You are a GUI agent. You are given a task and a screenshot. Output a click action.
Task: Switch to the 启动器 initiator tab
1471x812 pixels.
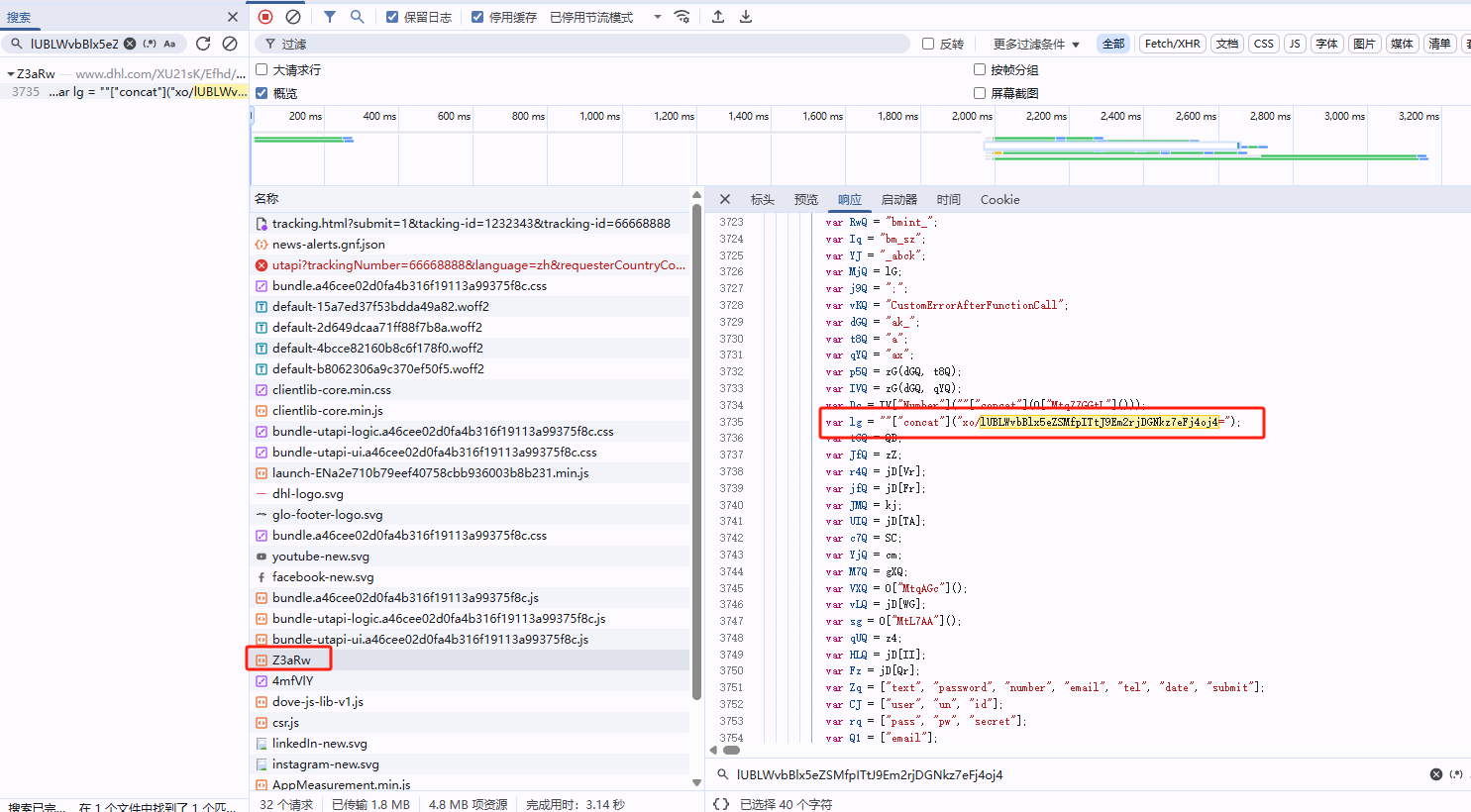tap(899, 199)
